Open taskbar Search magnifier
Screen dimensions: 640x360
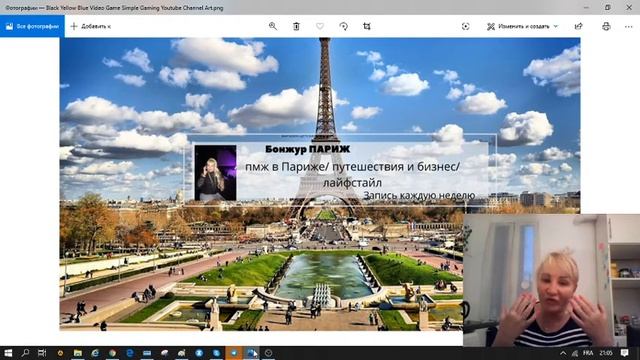(25, 353)
